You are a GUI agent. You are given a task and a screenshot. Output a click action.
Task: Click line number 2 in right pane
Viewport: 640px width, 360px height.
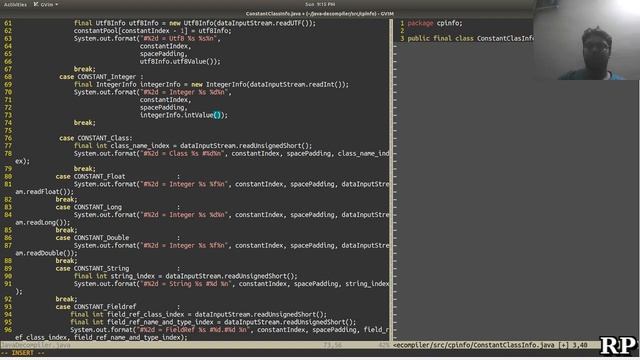tap(402, 31)
